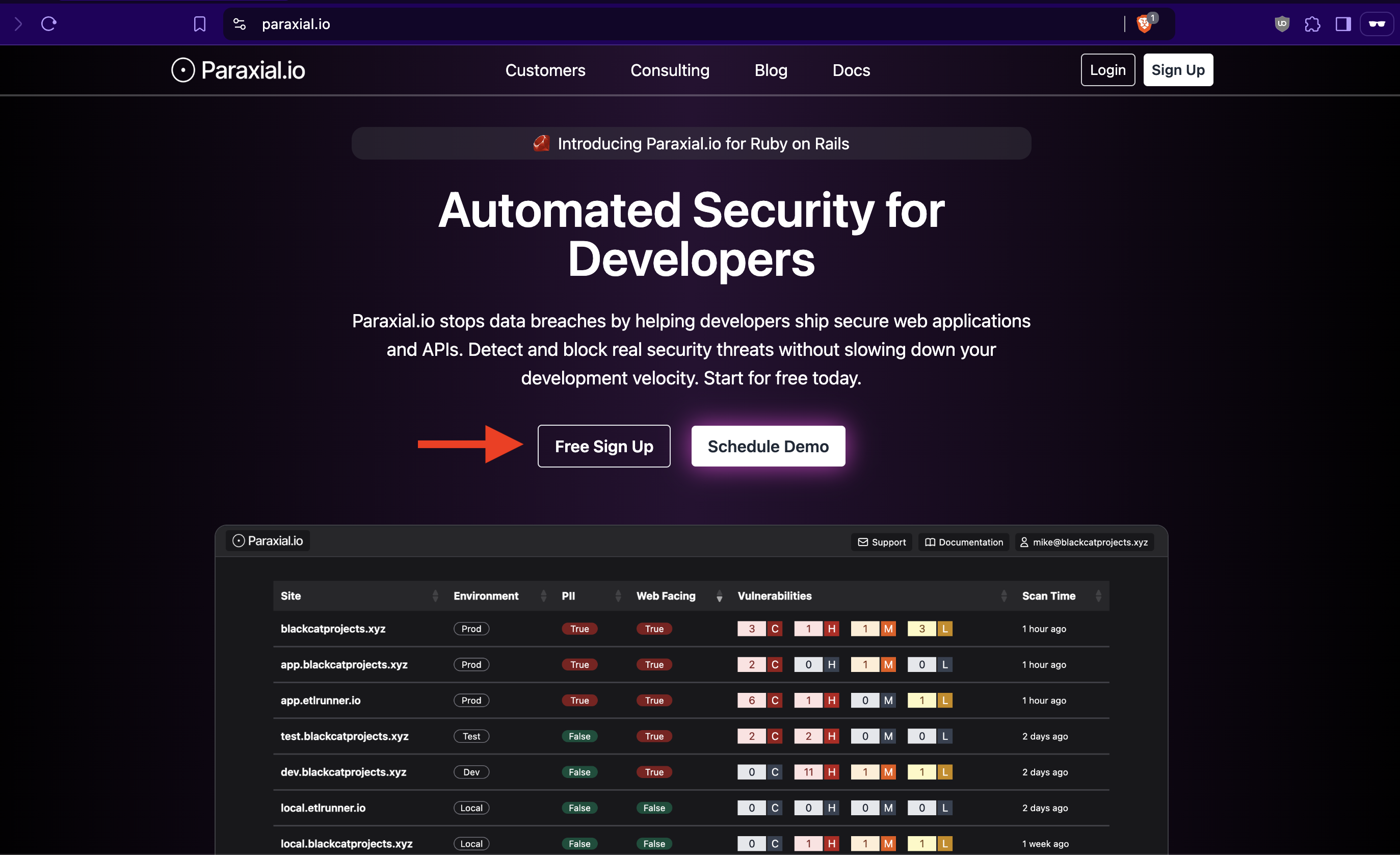This screenshot has width=1400, height=855.
Task: Click the 11 high badge for dev.blackcatprojects.xyz
Action: tap(816, 772)
